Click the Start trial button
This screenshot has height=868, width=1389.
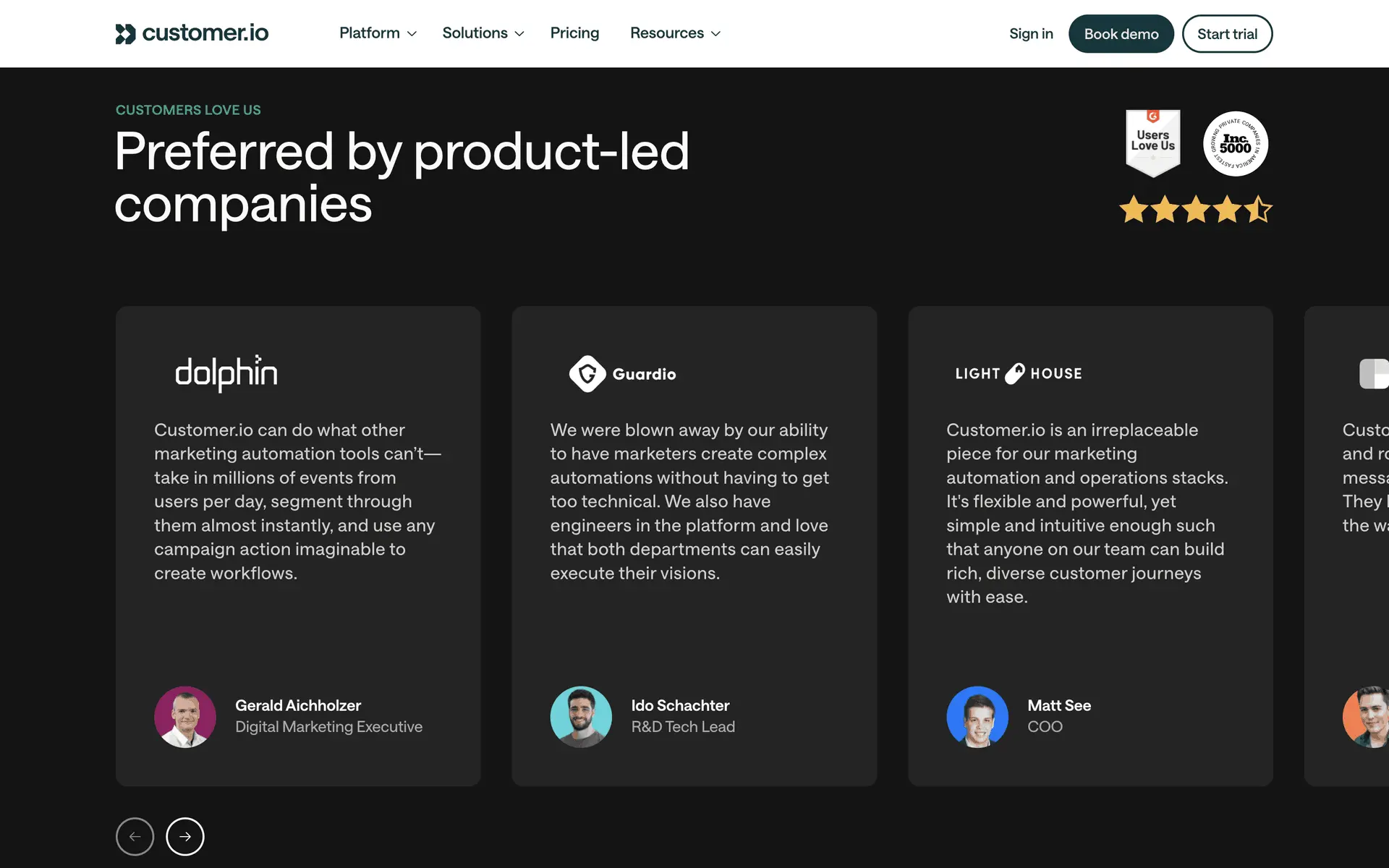[1227, 34]
